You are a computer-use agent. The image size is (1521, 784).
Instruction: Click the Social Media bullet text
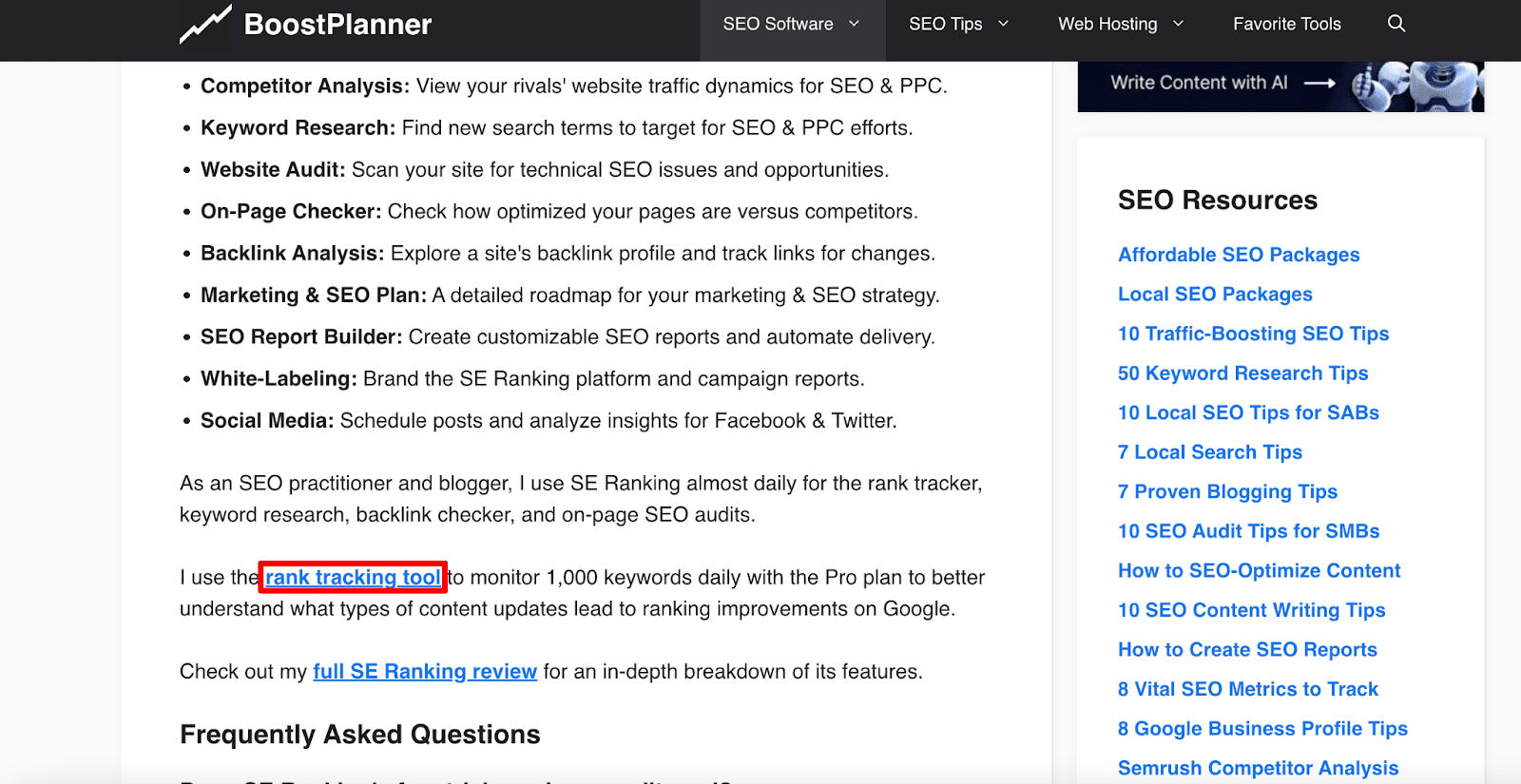coord(549,421)
